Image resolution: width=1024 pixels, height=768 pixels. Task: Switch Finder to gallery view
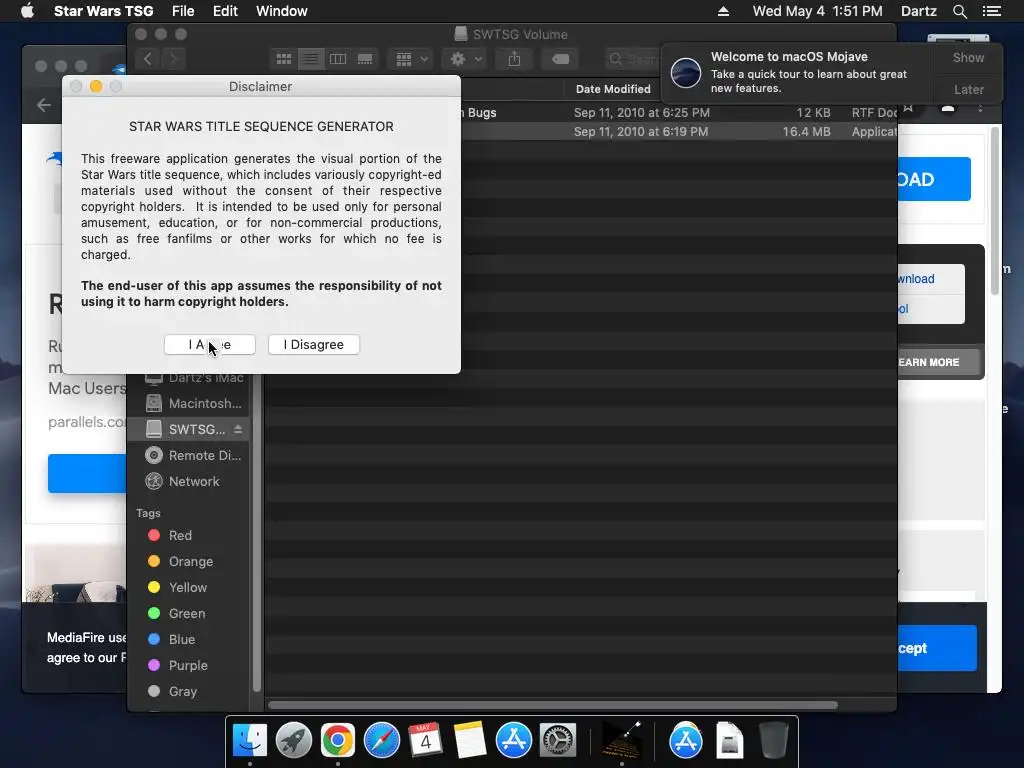[x=365, y=59]
